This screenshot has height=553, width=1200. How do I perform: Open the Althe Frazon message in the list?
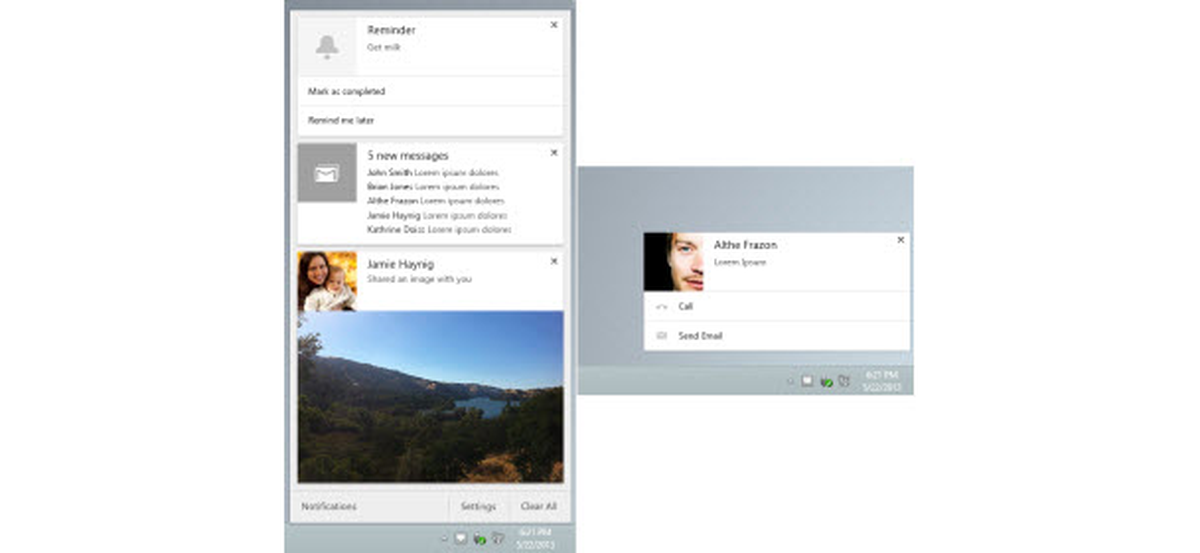tap(436, 201)
